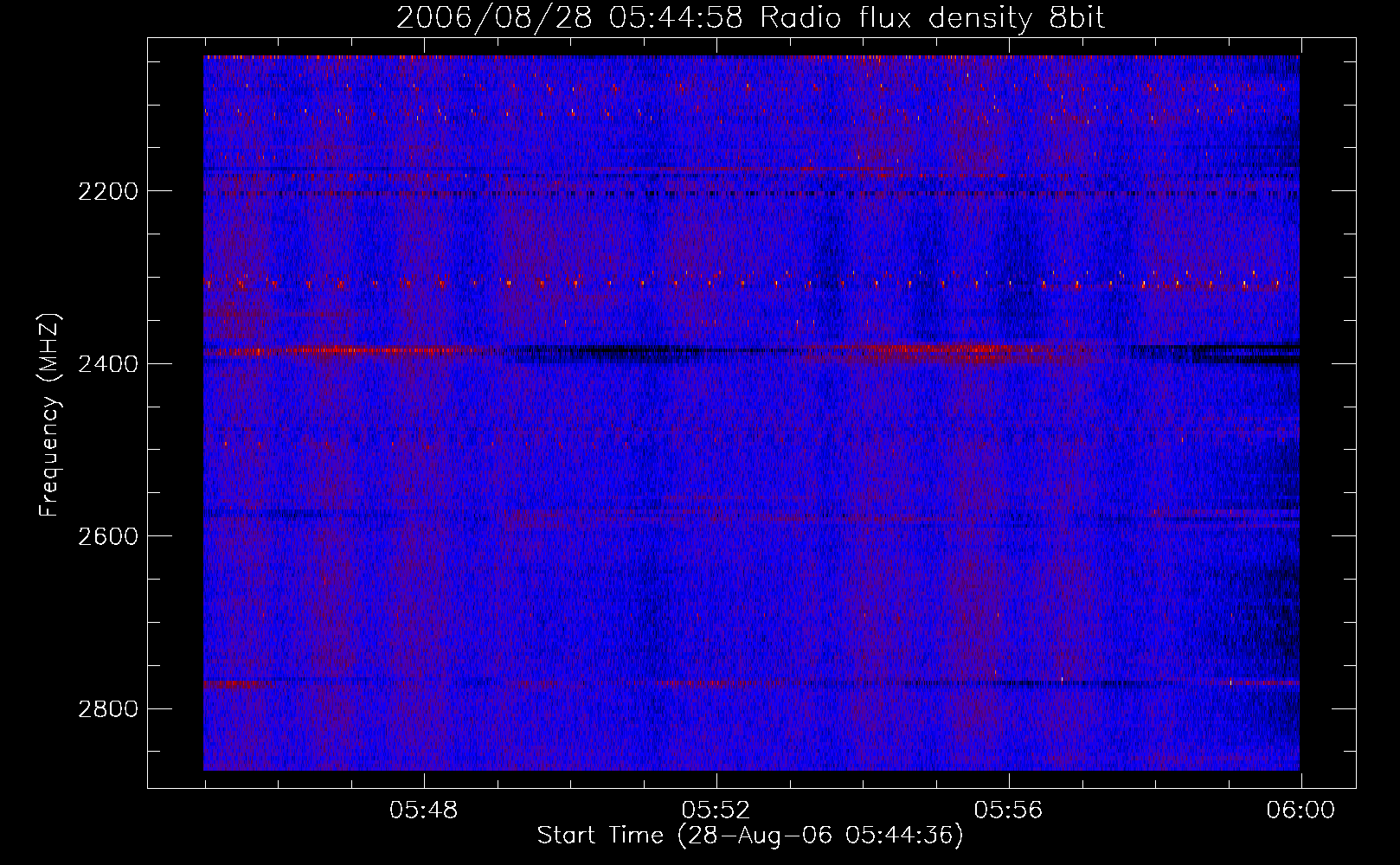Click the "Start Time (28-Aug-06 05:44:36)" label
Image resolution: width=1400 pixels, height=865 pixels.
pyautogui.click(x=750, y=836)
